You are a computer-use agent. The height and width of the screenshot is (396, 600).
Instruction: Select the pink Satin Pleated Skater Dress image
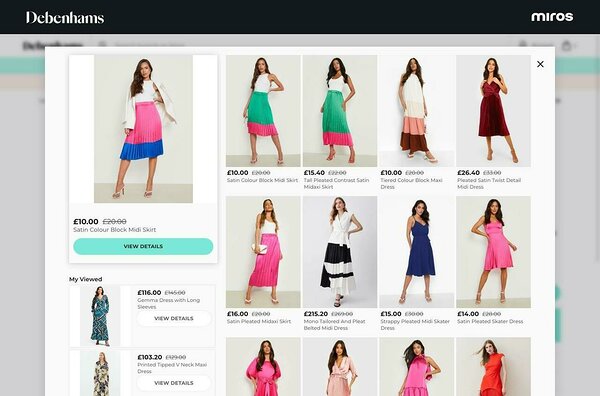tap(493, 252)
